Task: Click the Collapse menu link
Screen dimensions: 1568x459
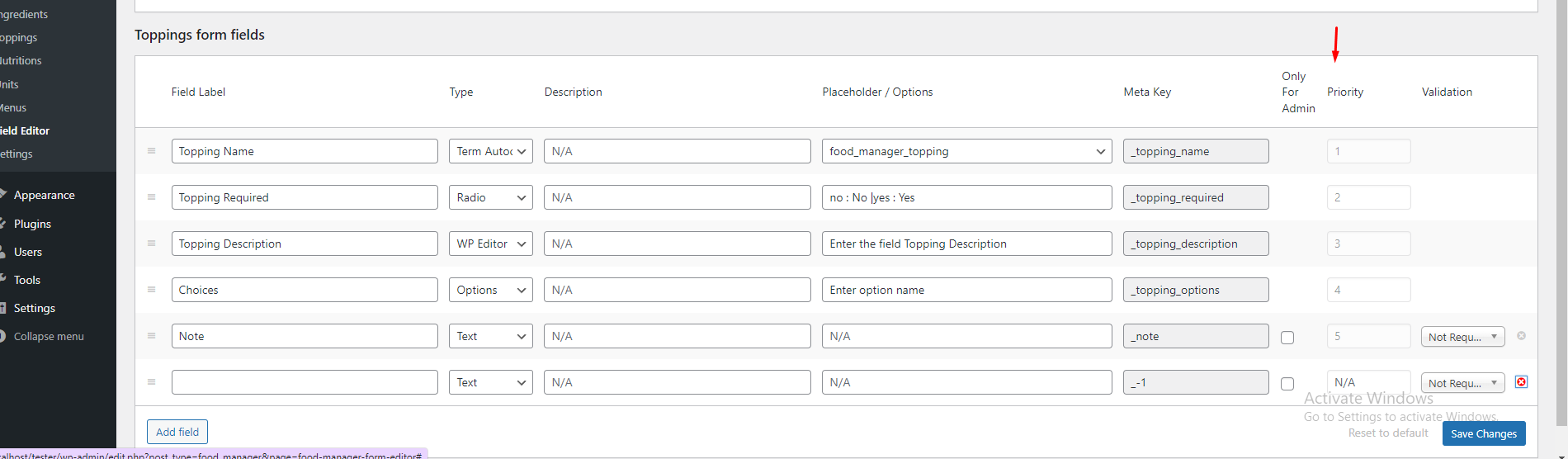Action: click(x=49, y=336)
